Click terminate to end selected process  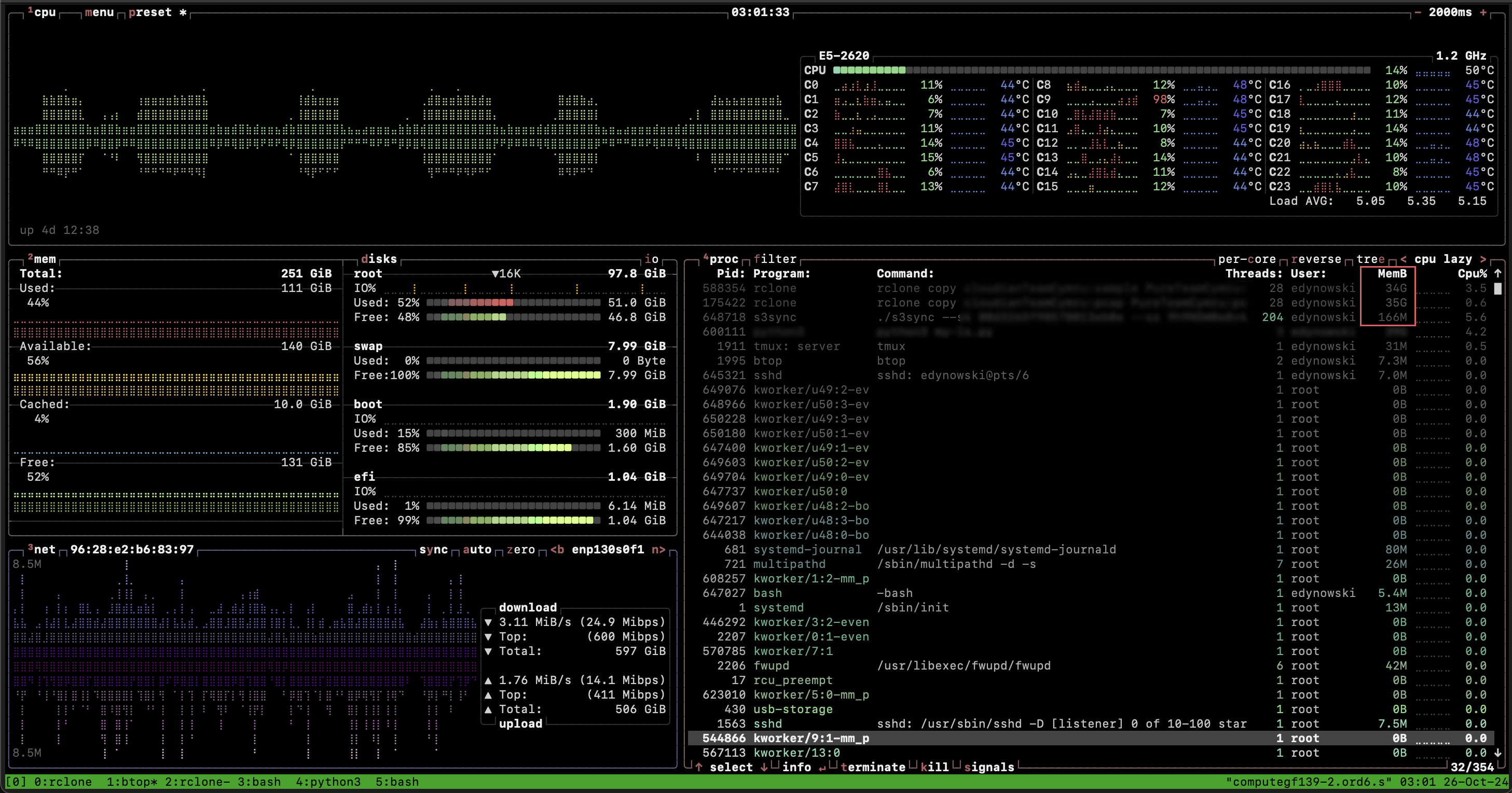coord(873,767)
